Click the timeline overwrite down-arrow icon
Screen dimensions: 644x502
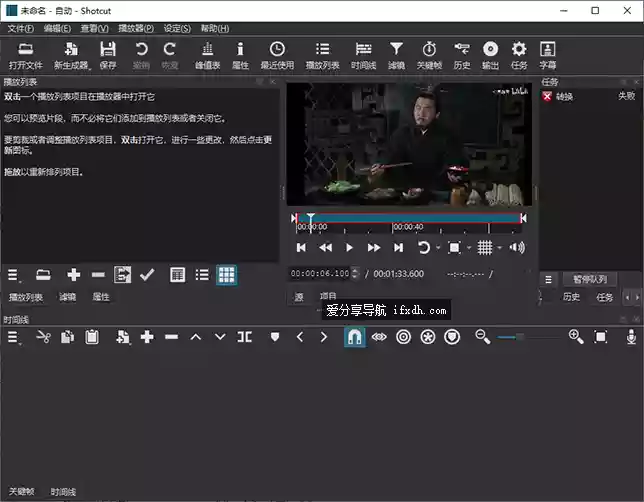tap(220, 337)
